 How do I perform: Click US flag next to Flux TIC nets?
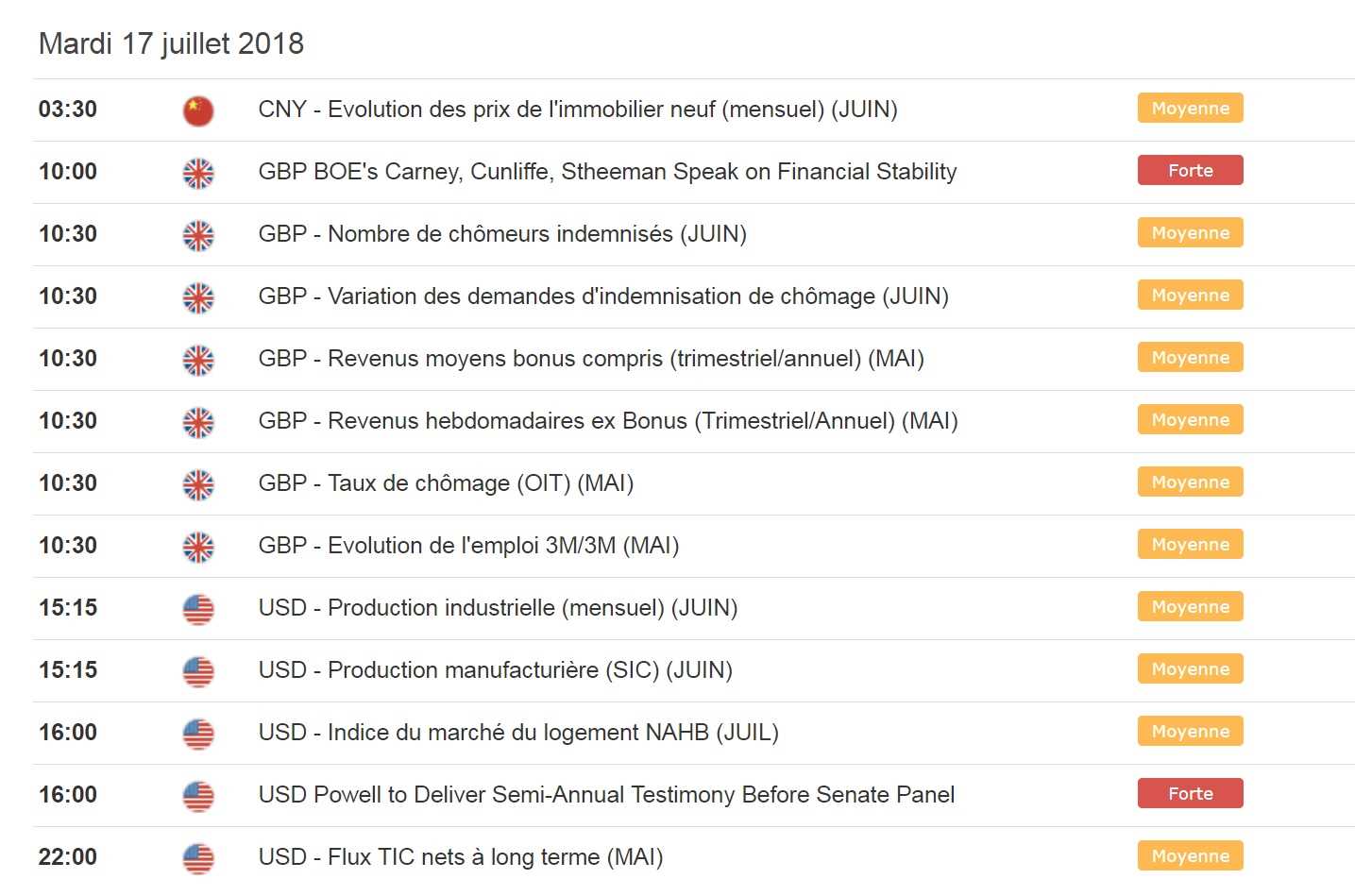pyautogui.click(x=198, y=858)
